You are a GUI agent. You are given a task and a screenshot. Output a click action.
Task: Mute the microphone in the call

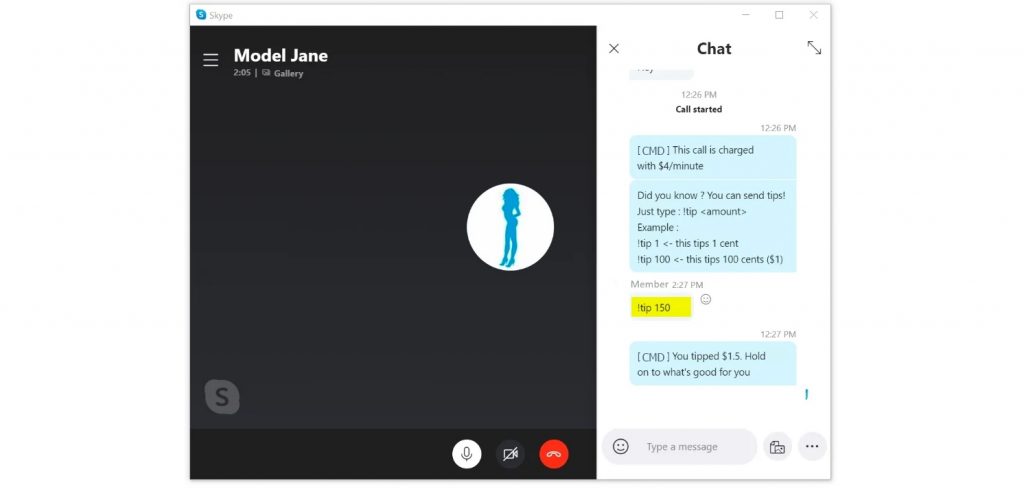click(x=466, y=454)
